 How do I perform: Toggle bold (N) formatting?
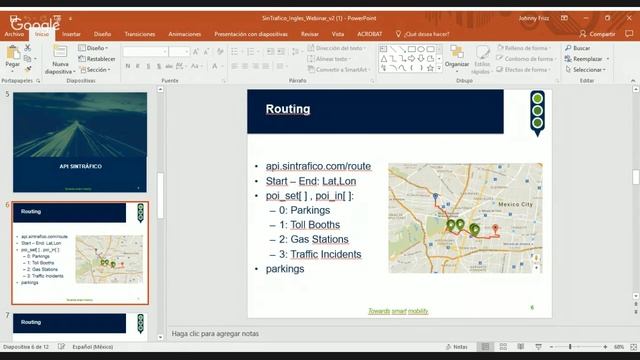[x=128, y=66]
